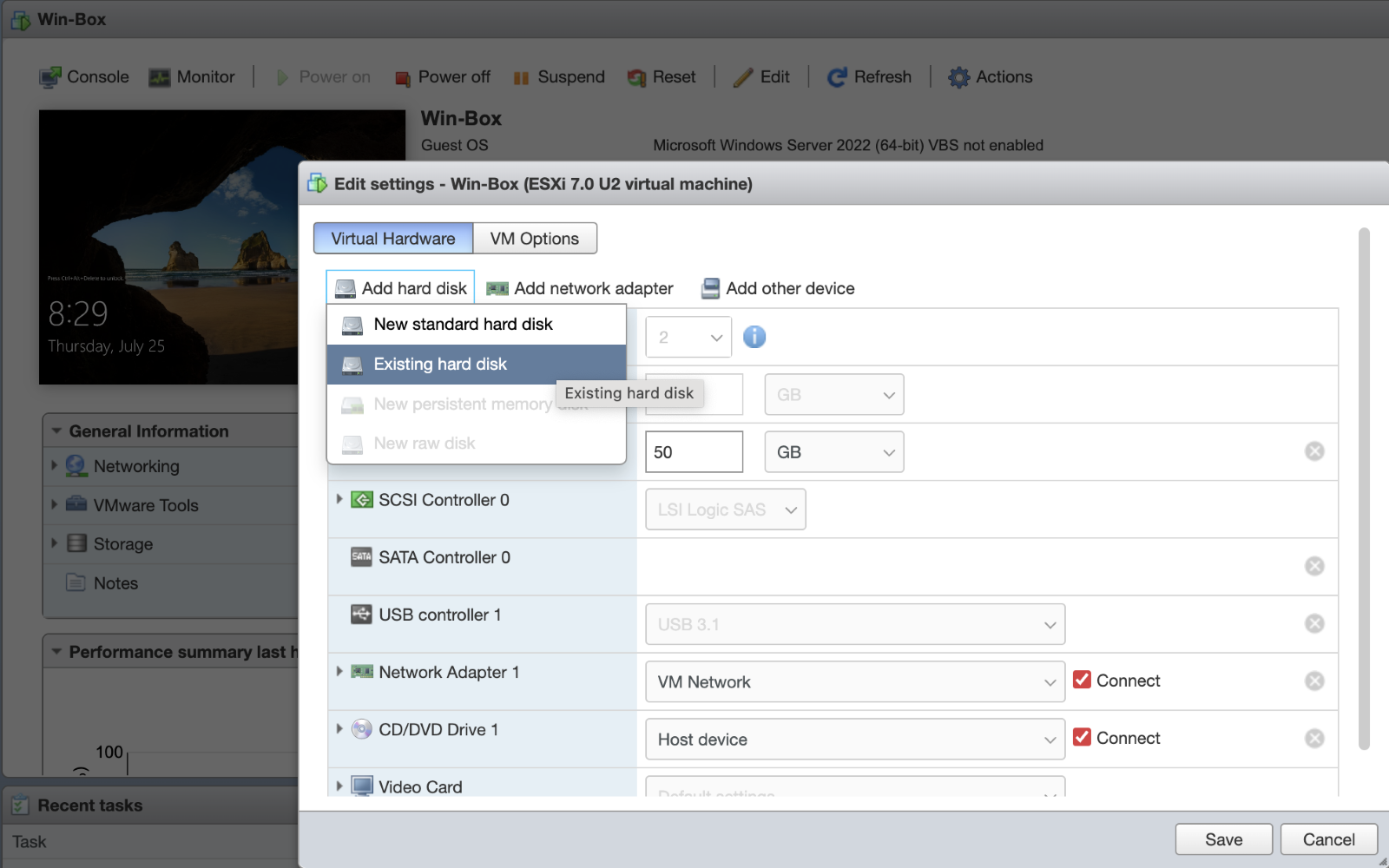The height and width of the screenshot is (868, 1389).
Task: Click the CD/DVD Drive 1 disc icon
Action: [x=362, y=729]
